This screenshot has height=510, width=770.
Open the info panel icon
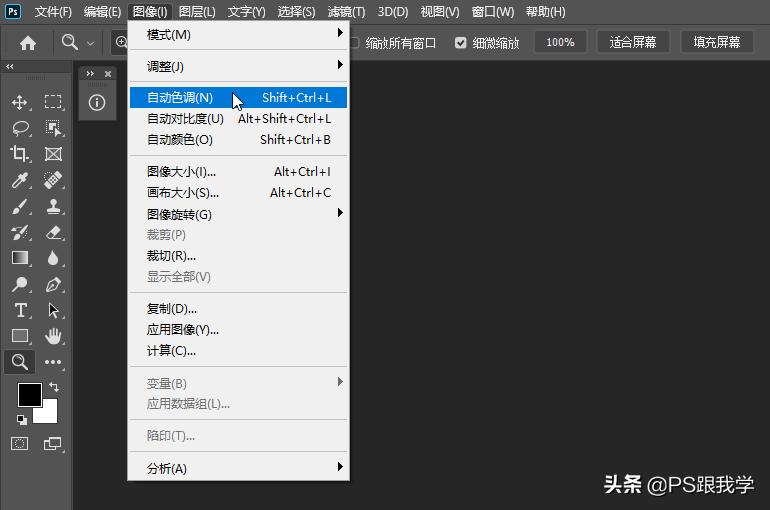coord(97,103)
